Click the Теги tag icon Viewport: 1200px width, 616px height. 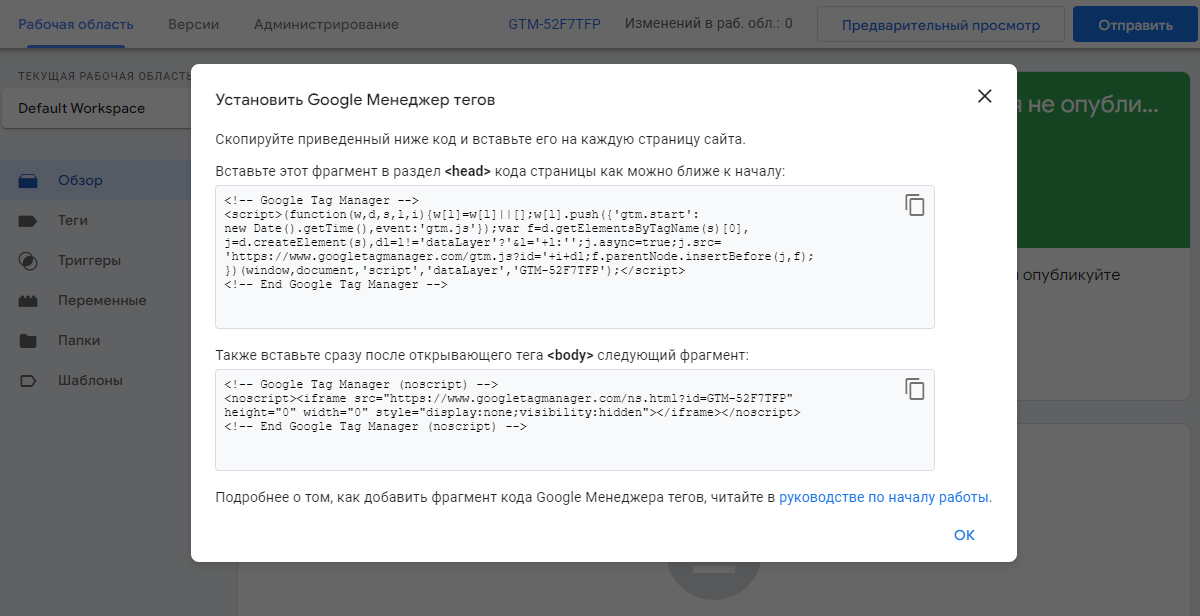(x=28, y=221)
